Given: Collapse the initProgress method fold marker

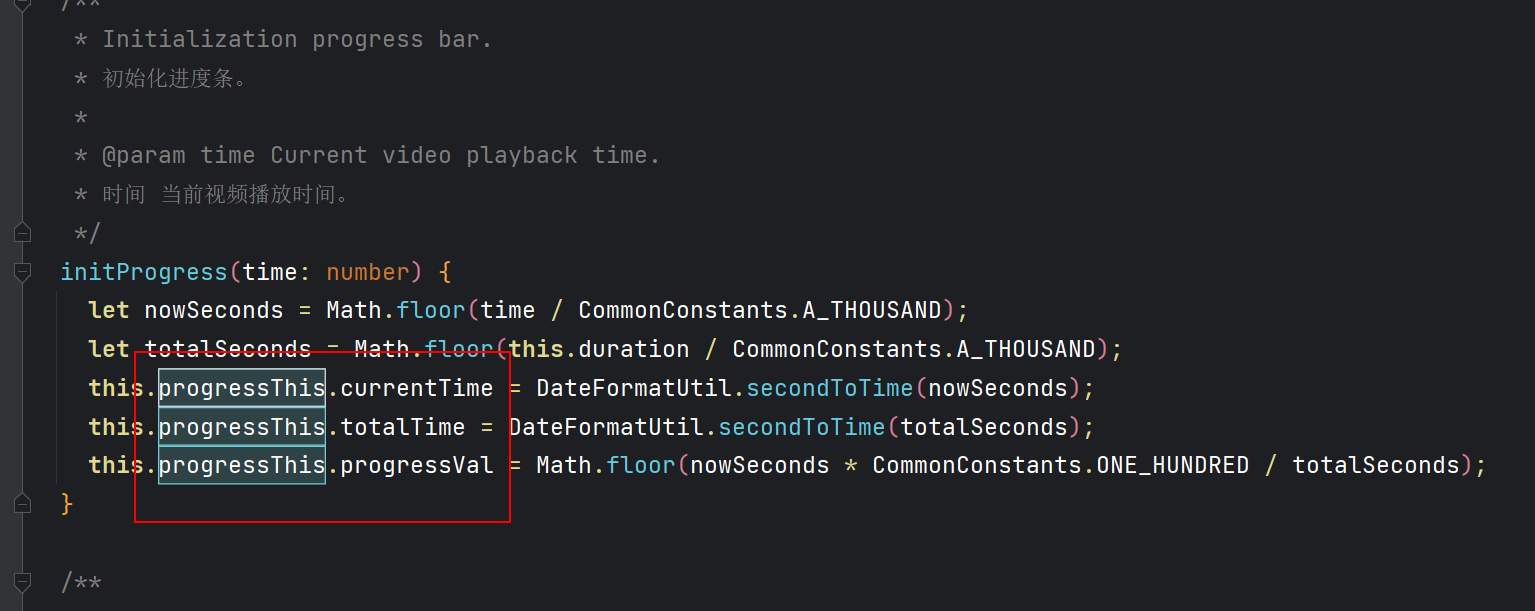Looking at the screenshot, I should point(22,272).
